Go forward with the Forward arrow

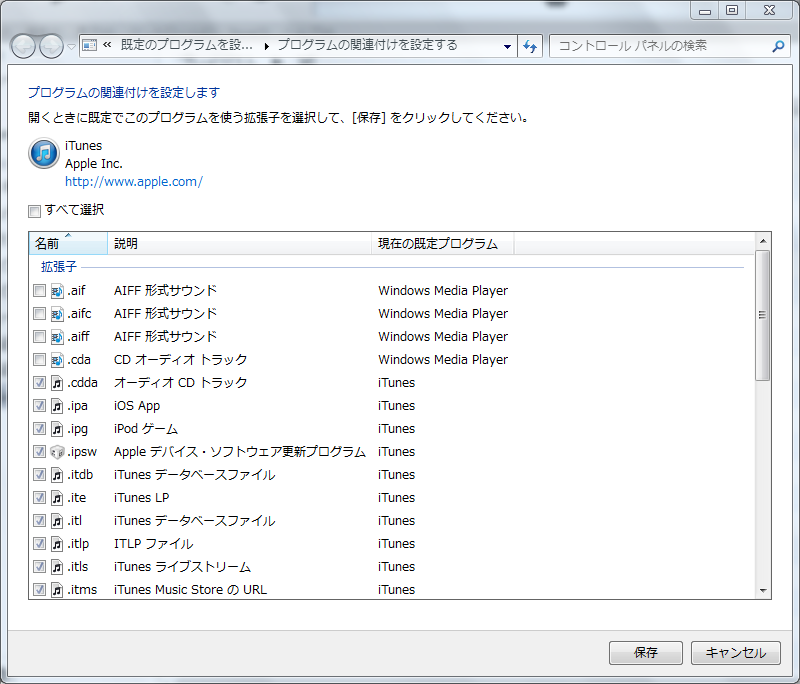(52, 47)
